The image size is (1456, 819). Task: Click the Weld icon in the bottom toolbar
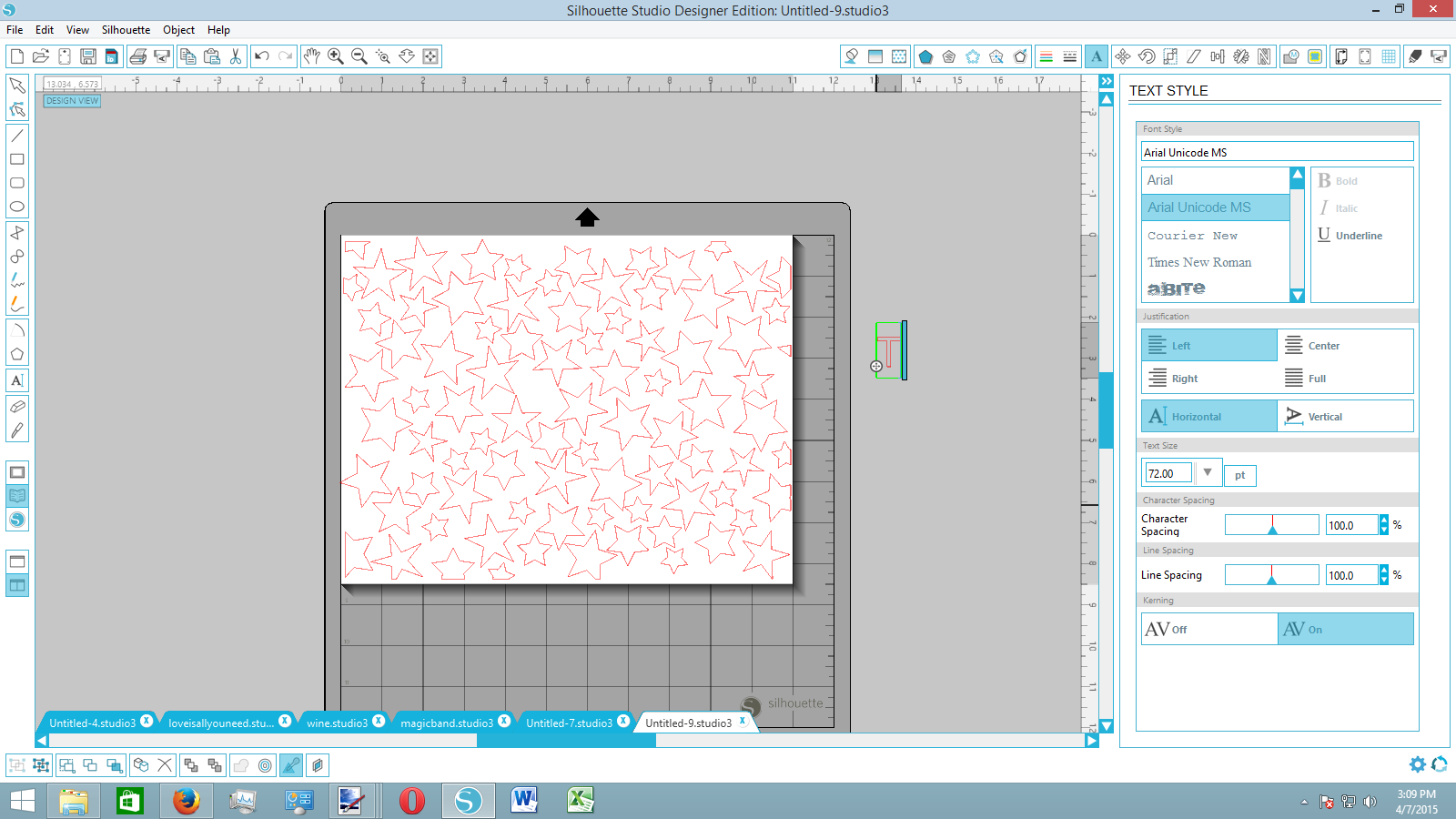(241, 765)
